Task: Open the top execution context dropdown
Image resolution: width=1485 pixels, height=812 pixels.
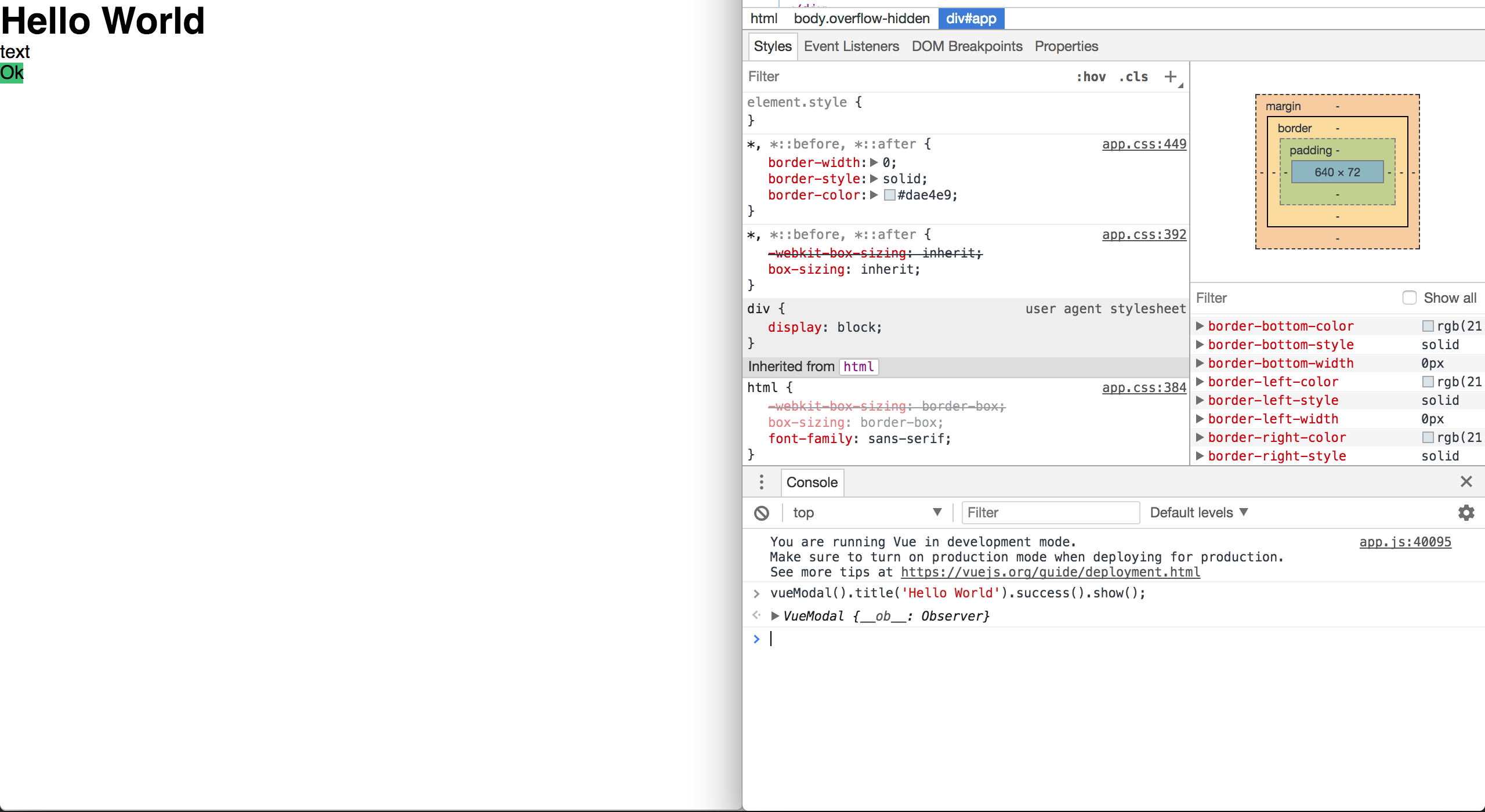Action: [x=867, y=513]
